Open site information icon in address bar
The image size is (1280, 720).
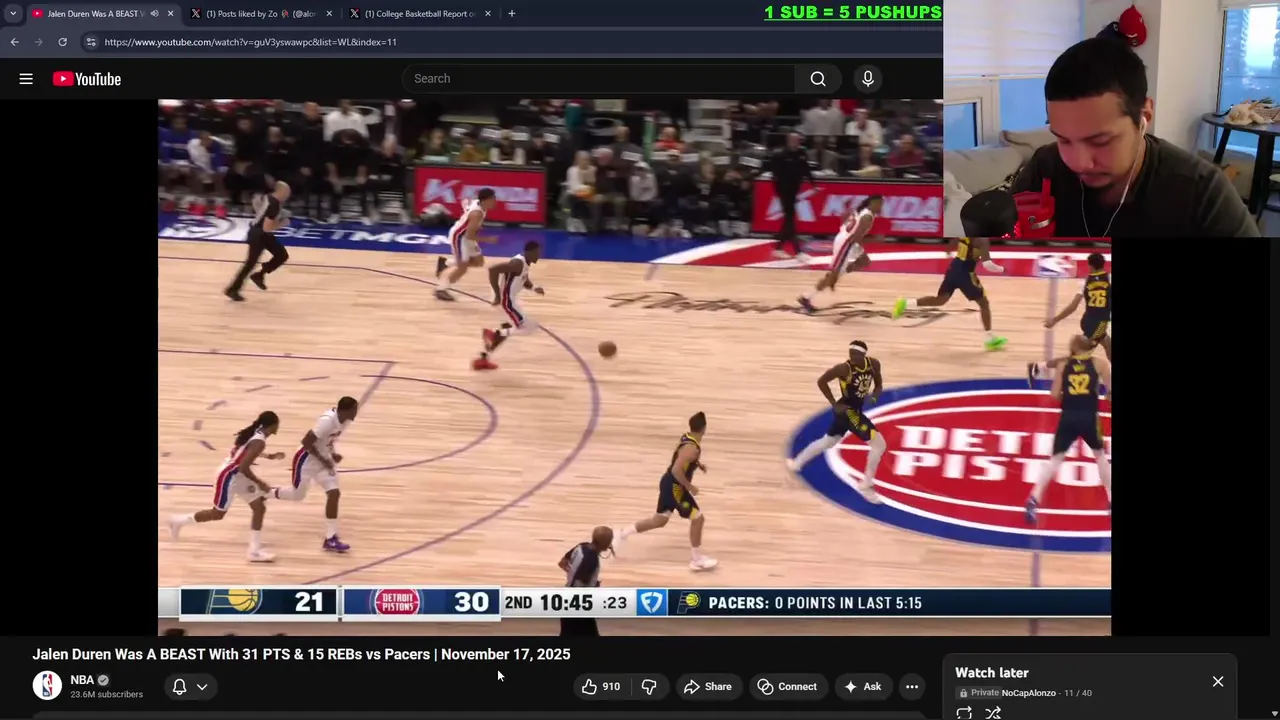click(x=91, y=42)
